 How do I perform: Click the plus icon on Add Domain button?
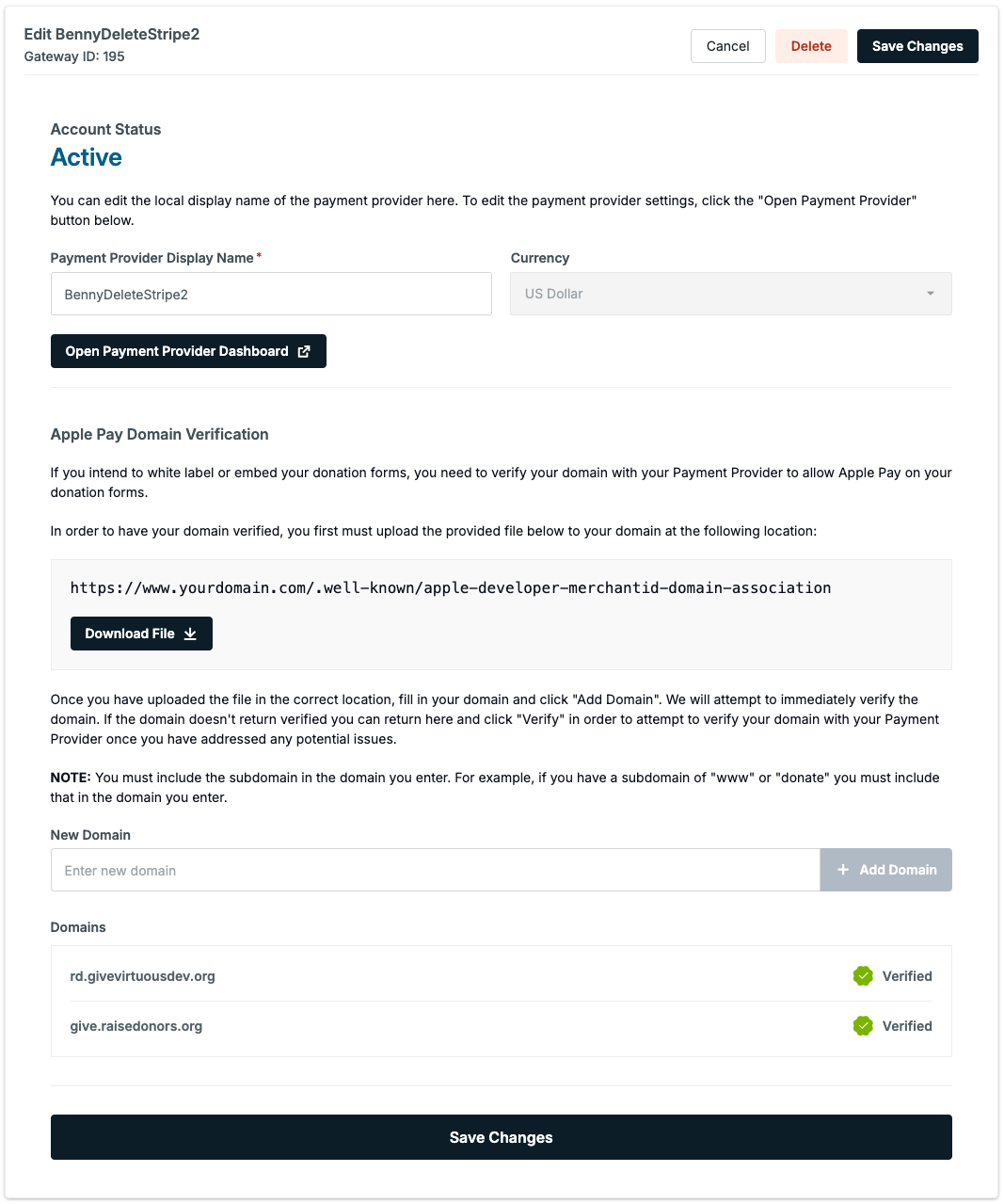point(843,870)
